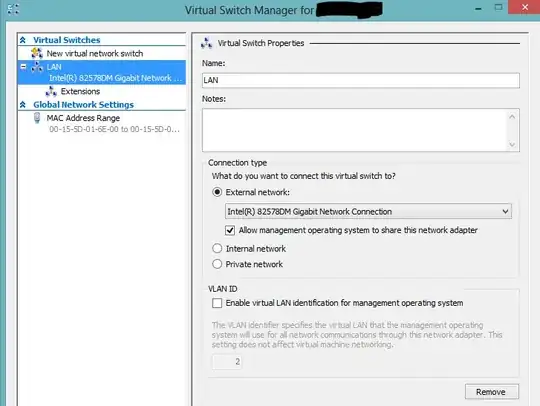The height and width of the screenshot is (406, 540).
Task: Click the Virtual Switch Properties header icon
Action: [206, 43]
